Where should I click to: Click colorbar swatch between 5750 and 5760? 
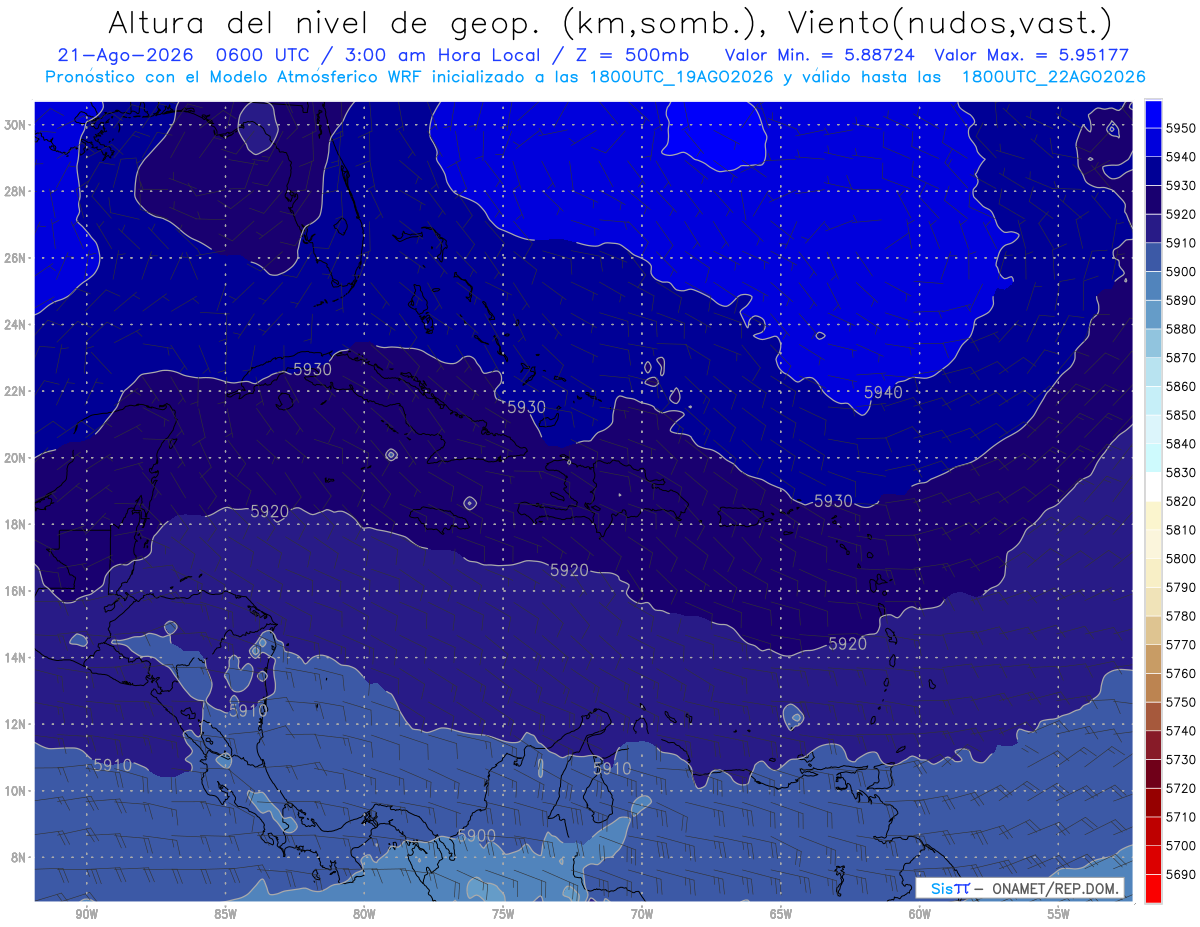pyautogui.click(x=1153, y=687)
